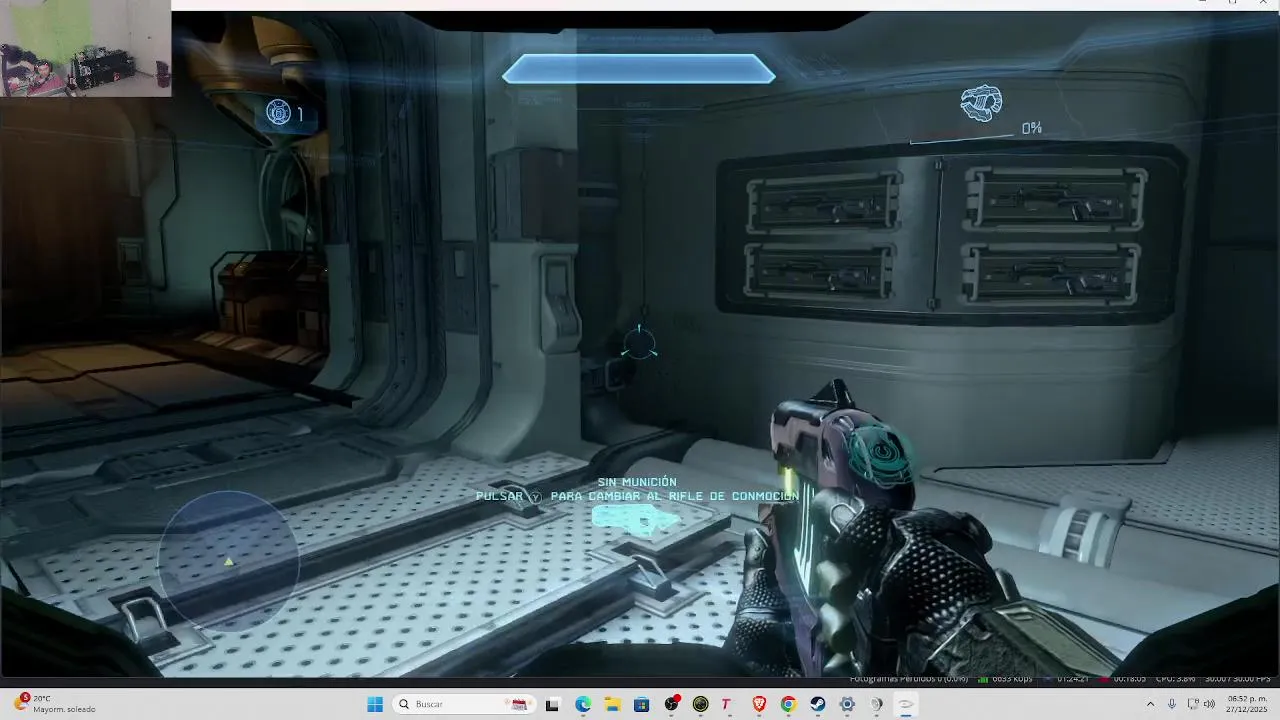Switch to OBS Studio in the taskbar
This screenshot has width=1280, height=720.
pyautogui.click(x=671, y=704)
